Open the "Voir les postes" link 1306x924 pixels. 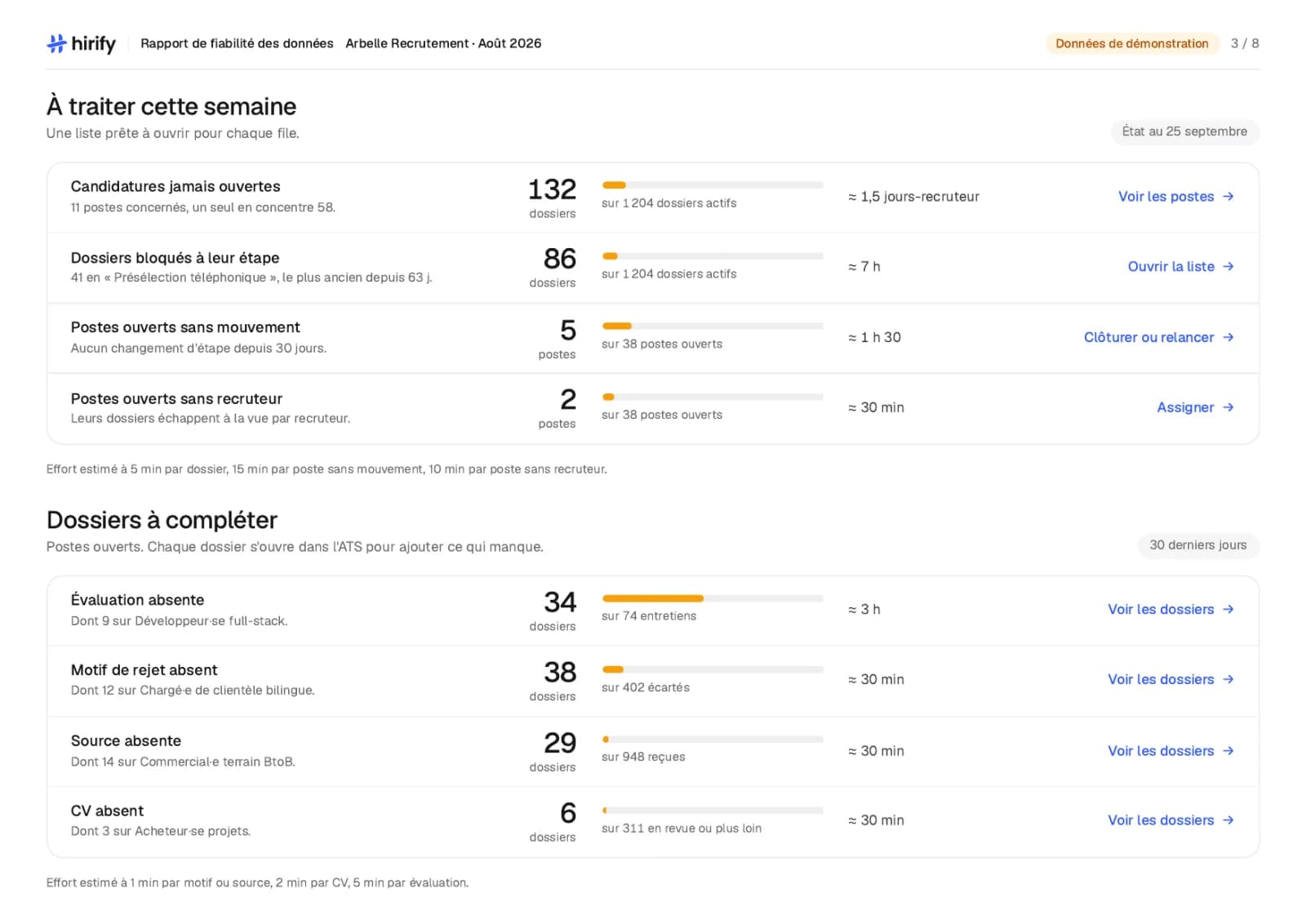(x=1175, y=197)
